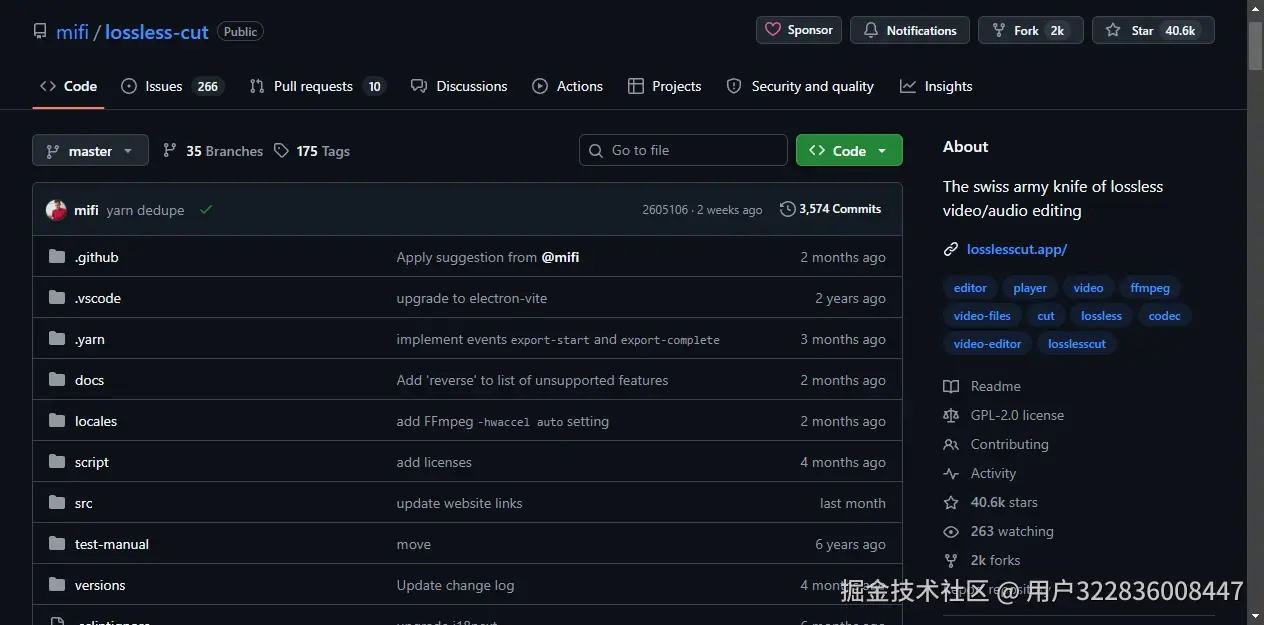View the 175 Tags link
This screenshot has width=1264, height=625.
(312, 151)
